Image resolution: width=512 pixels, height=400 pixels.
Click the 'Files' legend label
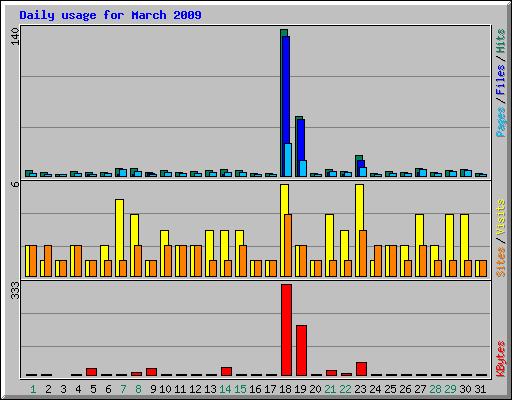pyautogui.click(x=500, y=80)
